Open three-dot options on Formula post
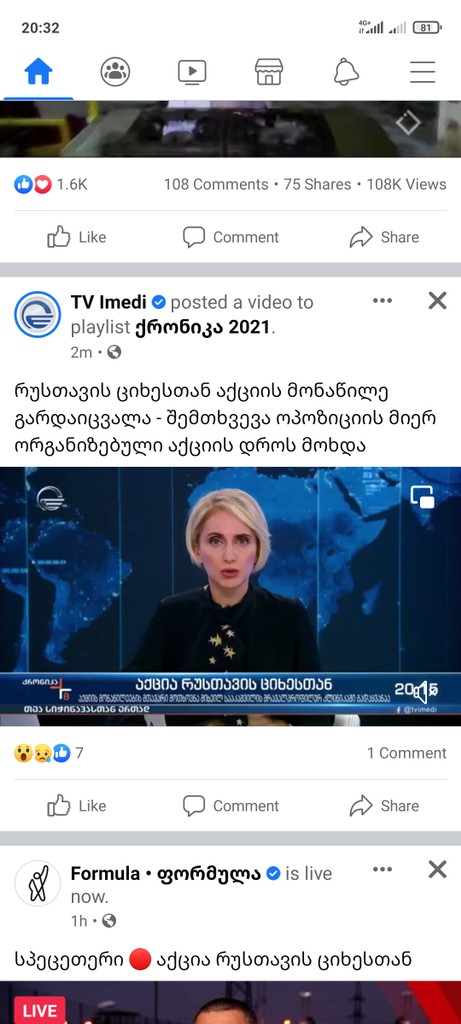Image resolution: width=461 pixels, height=1024 pixels. click(382, 869)
